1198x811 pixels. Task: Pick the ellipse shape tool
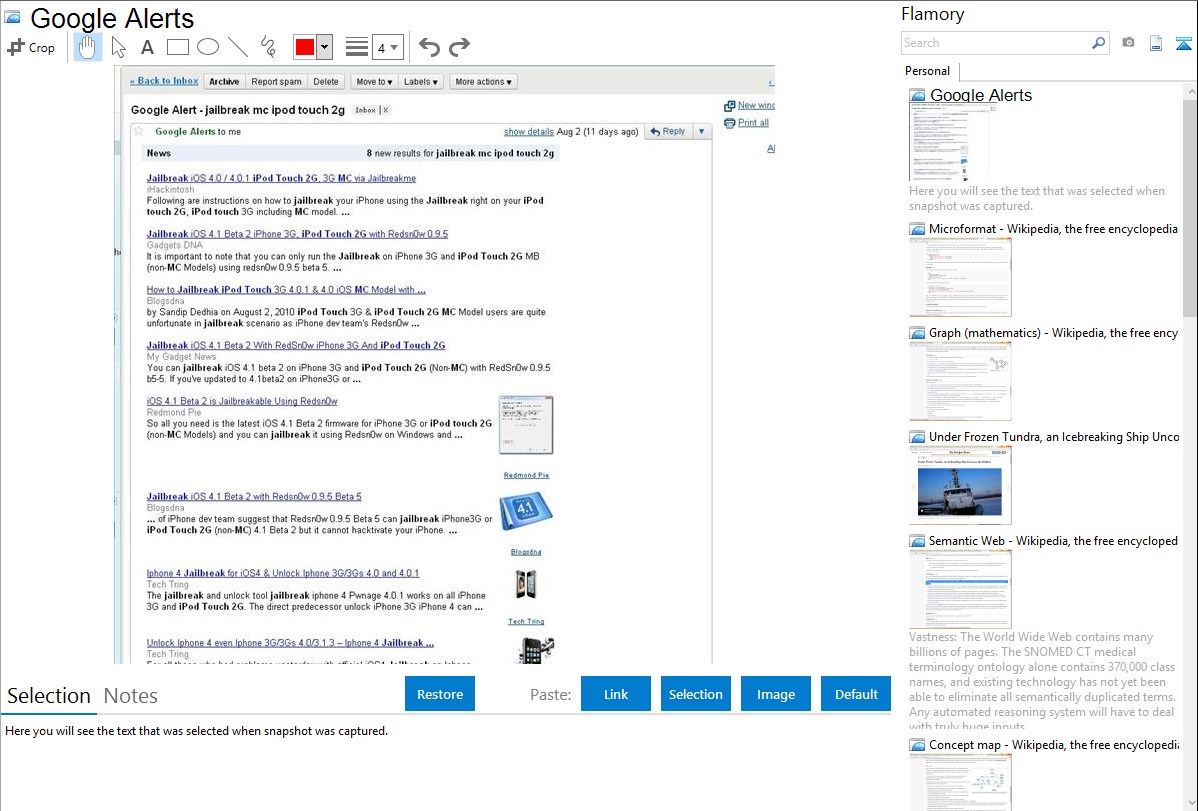(208, 47)
